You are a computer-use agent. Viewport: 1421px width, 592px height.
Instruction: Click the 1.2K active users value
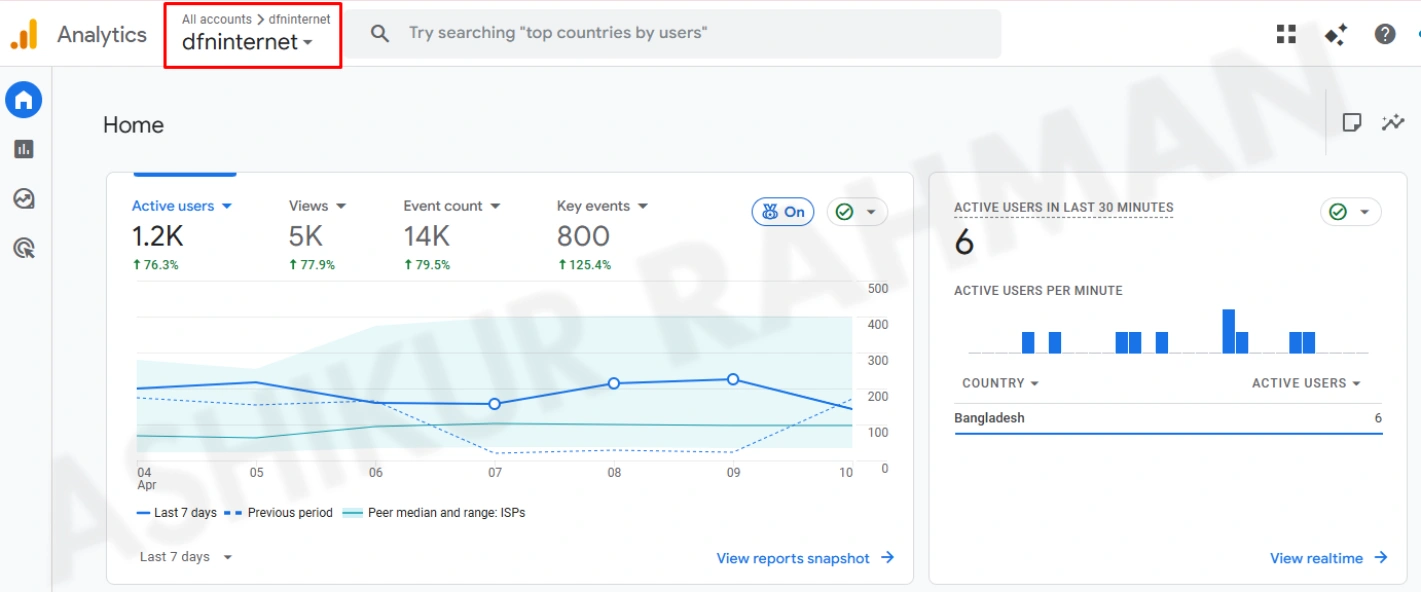tap(158, 236)
